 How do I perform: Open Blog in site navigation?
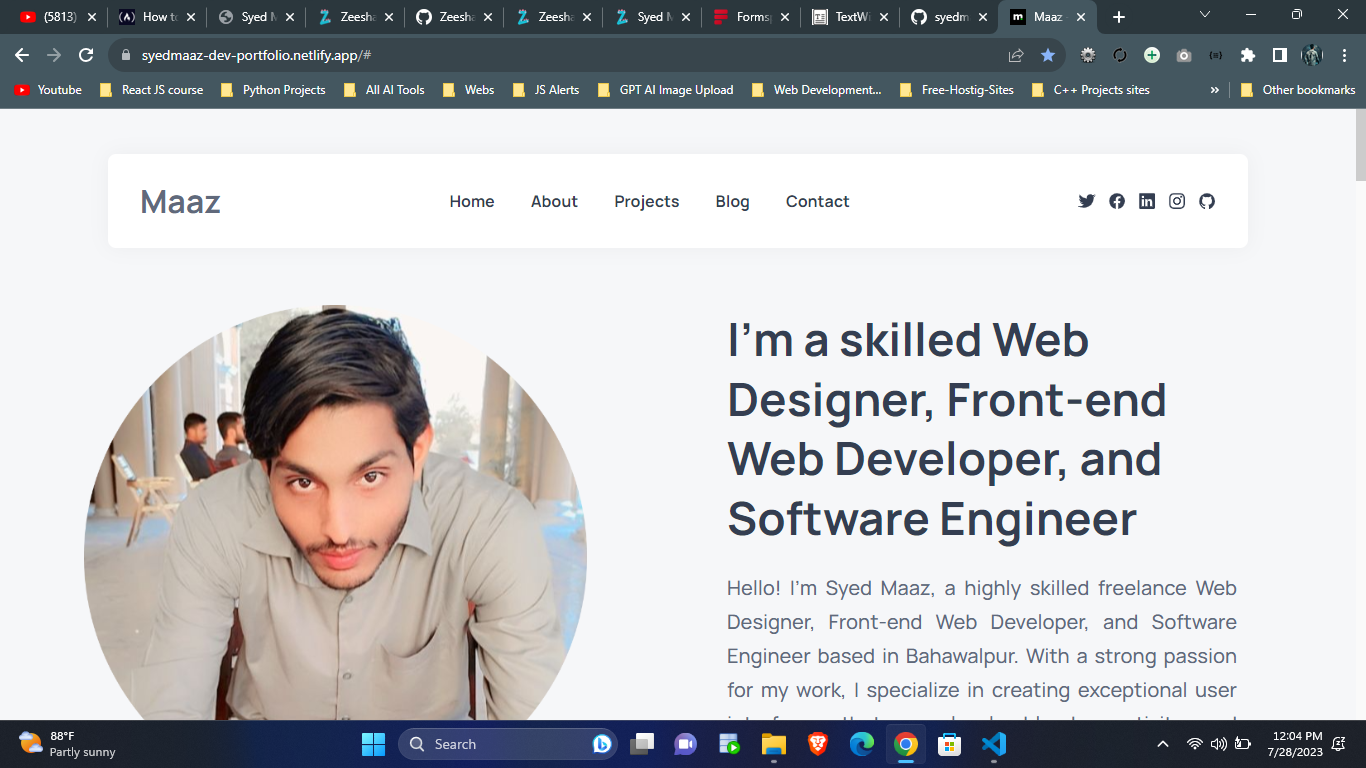click(x=732, y=201)
